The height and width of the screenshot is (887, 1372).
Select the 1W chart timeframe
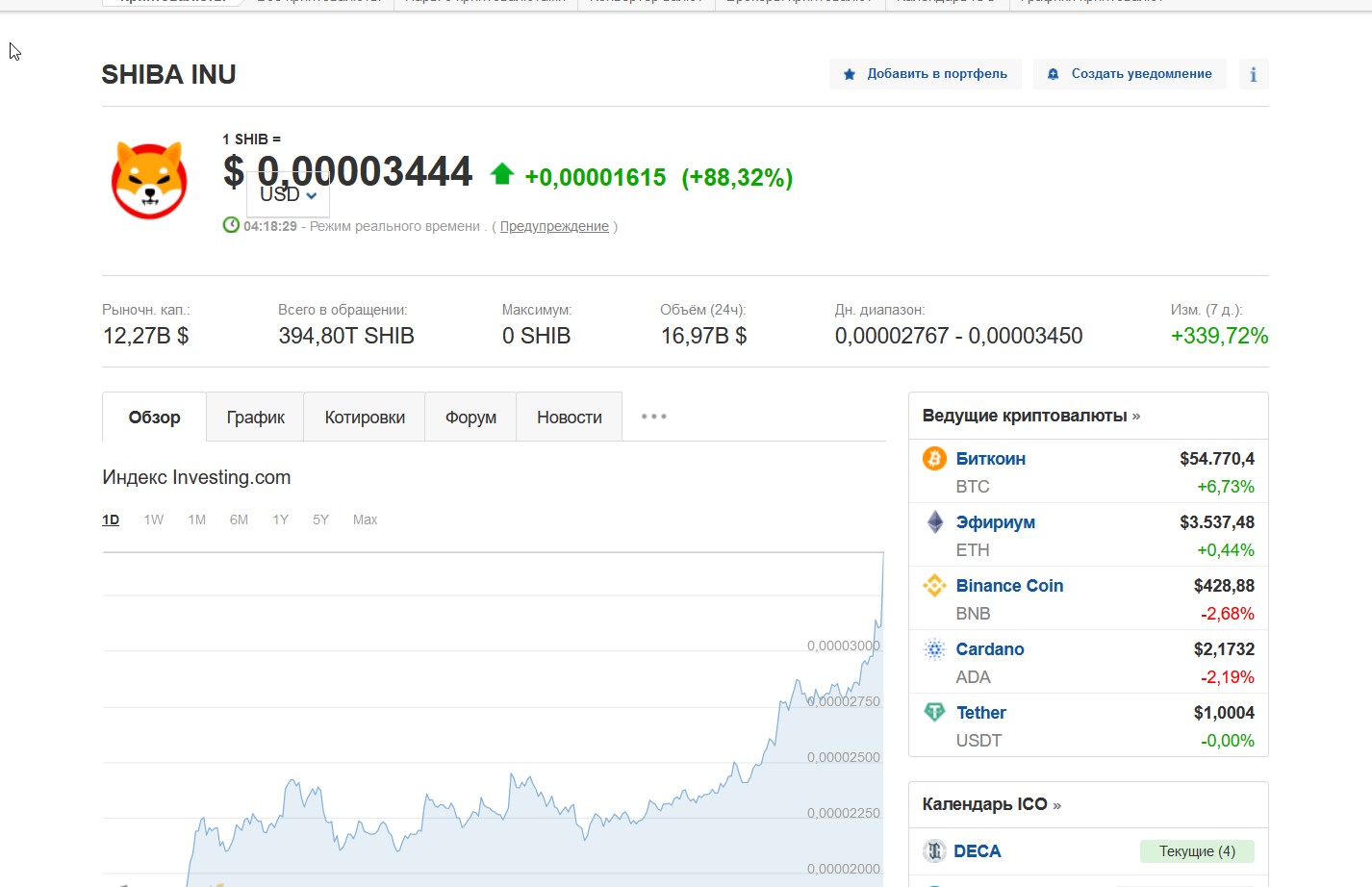pos(154,520)
